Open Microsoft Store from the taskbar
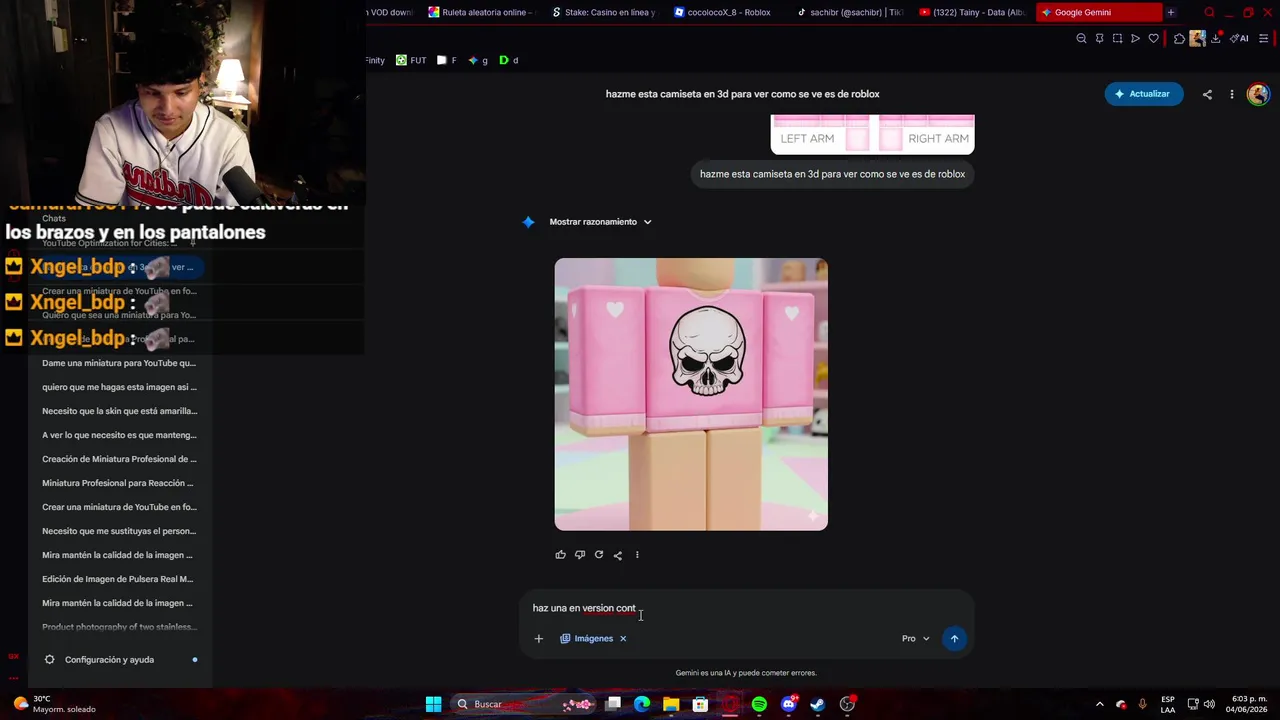 700,704
